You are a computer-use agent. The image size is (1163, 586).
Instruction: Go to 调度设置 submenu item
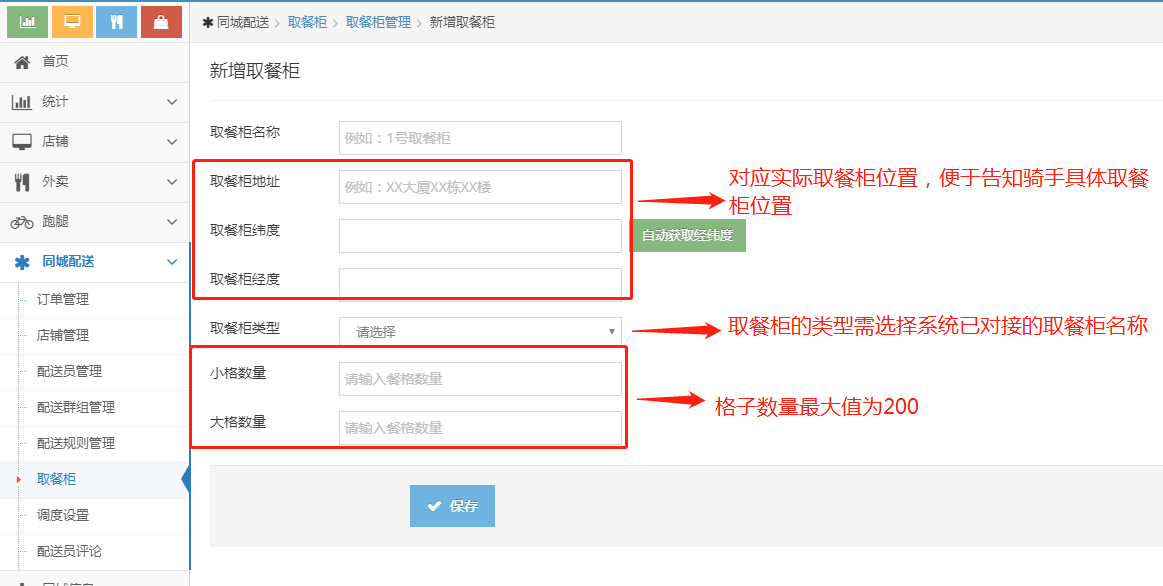[x=63, y=515]
